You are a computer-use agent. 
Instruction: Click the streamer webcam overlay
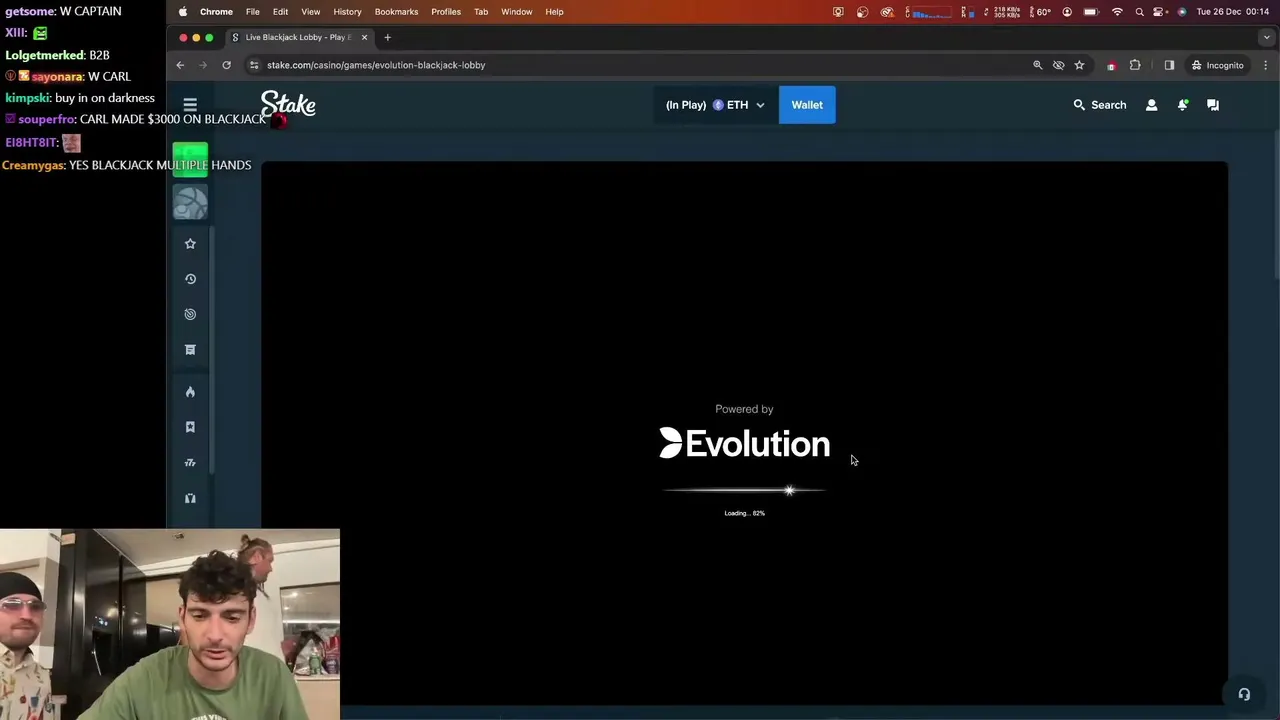170,624
